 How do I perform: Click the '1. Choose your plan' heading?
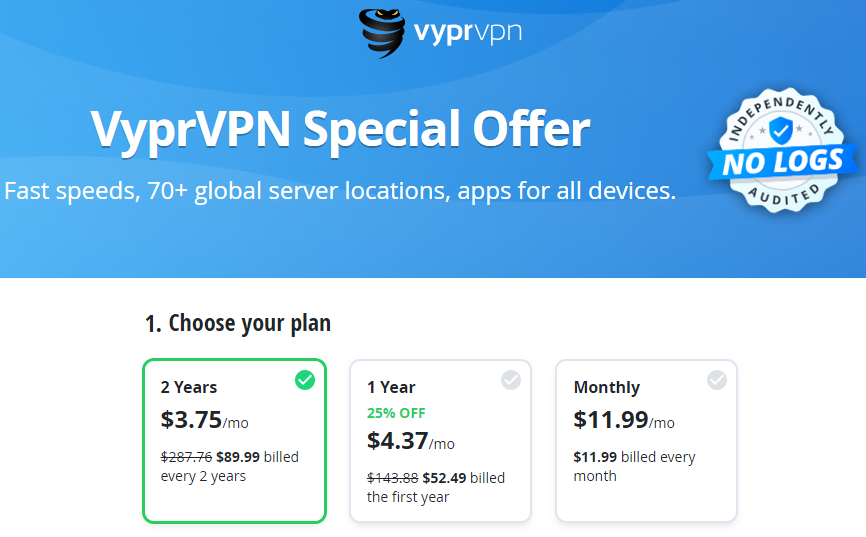coord(237,324)
